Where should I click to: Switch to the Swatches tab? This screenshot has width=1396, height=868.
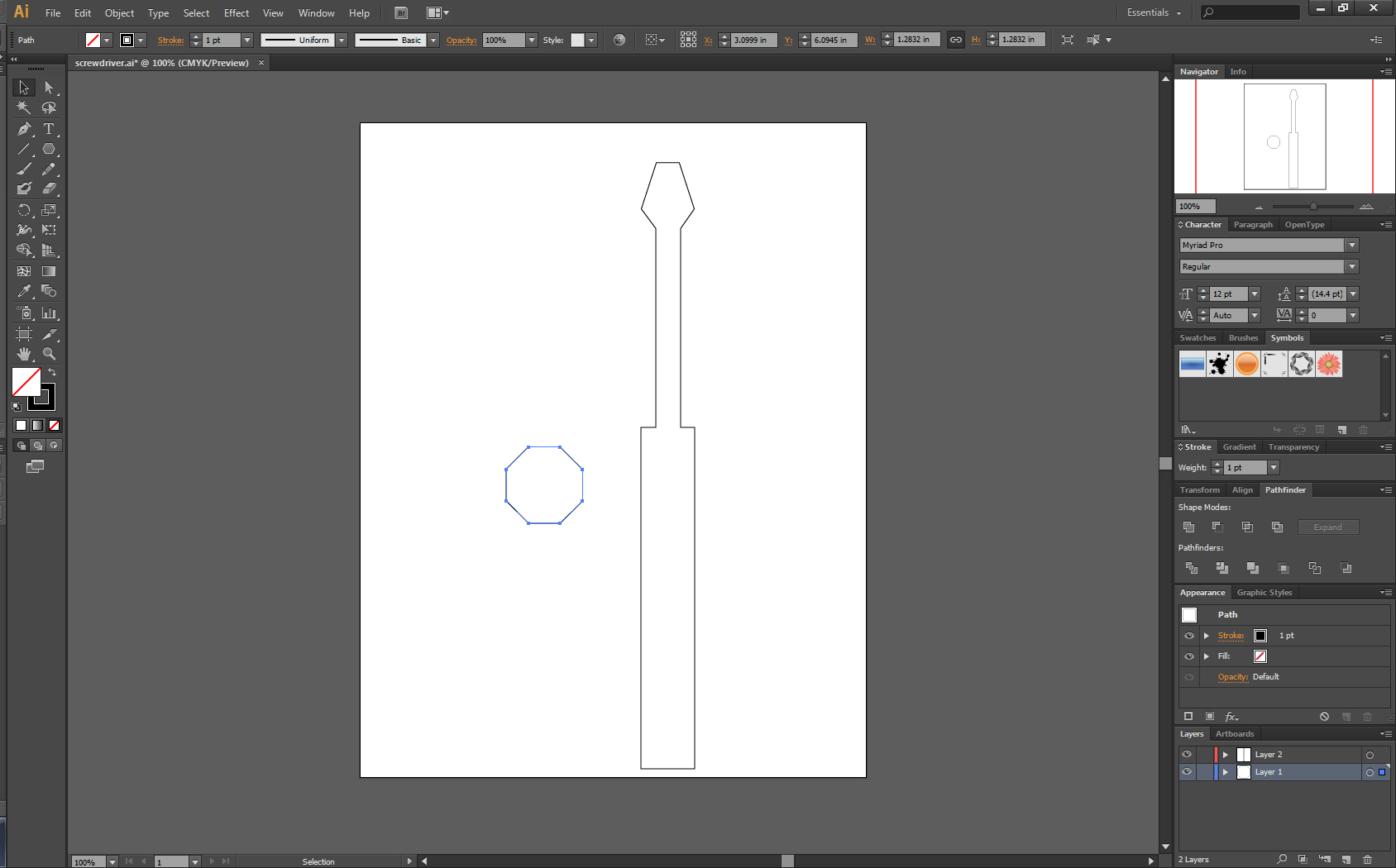point(1198,338)
